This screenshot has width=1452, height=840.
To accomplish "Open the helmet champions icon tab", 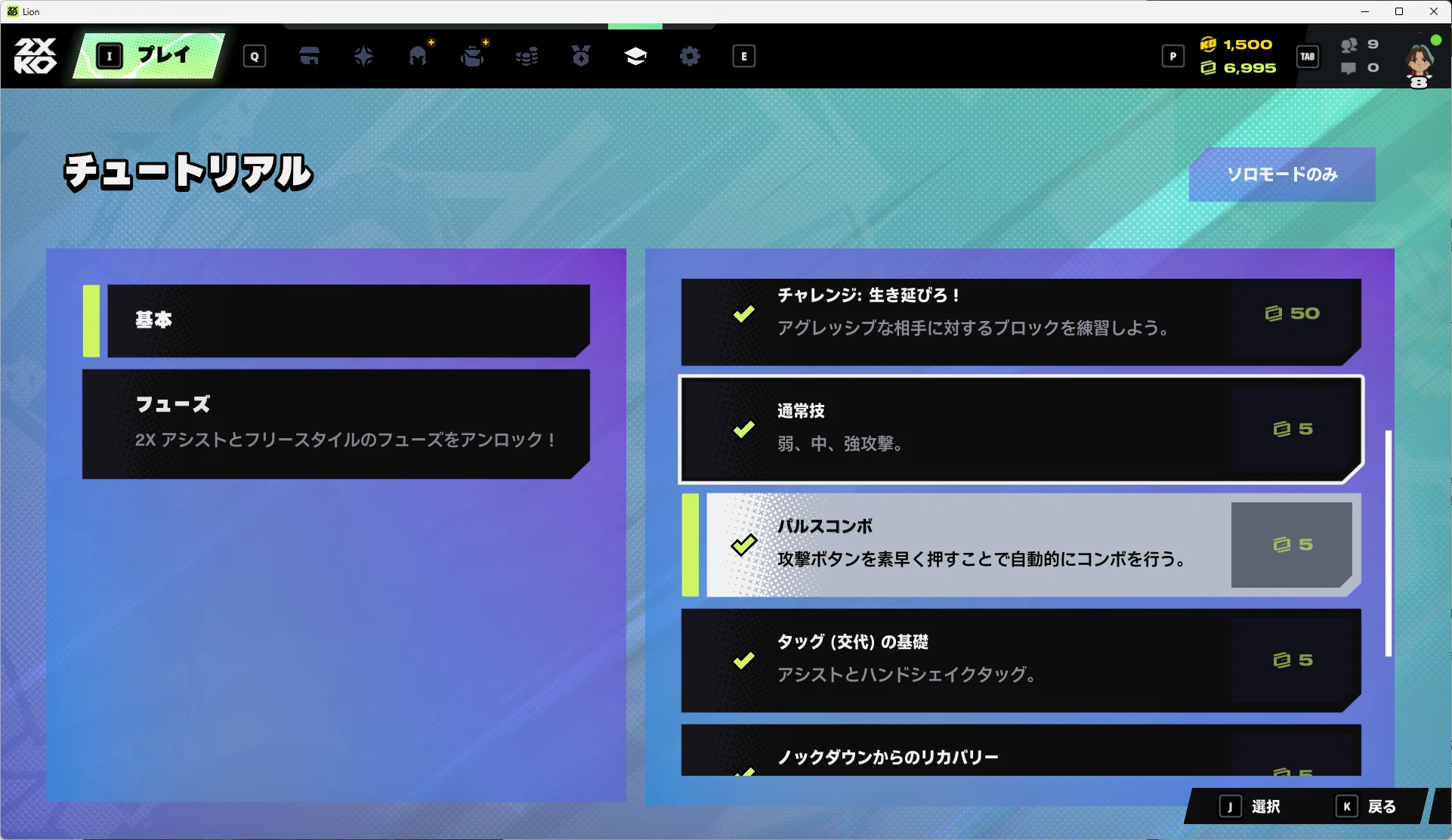I will [418, 56].
